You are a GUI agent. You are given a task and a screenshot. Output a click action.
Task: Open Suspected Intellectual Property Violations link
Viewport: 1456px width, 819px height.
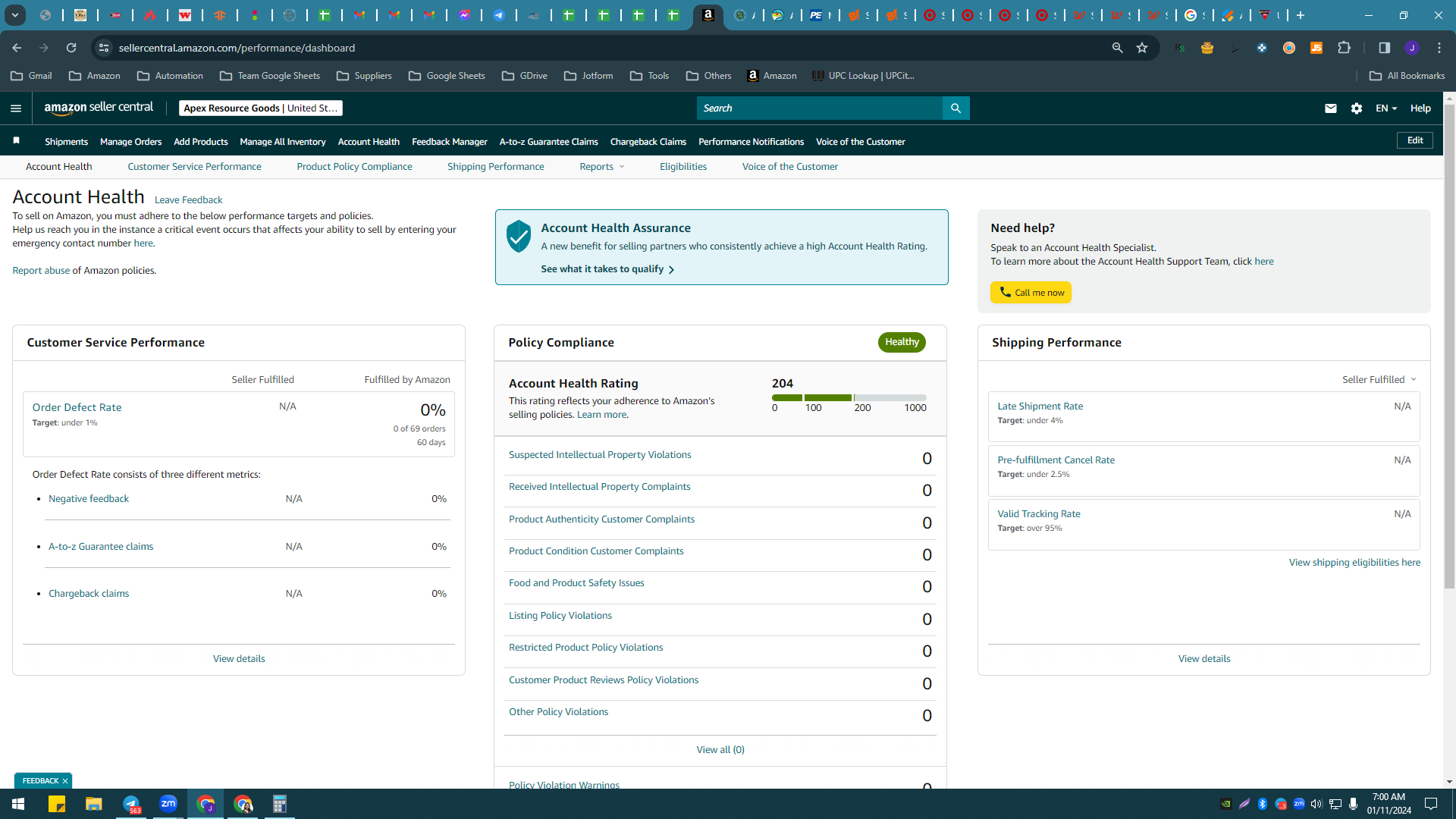coord(600,455)
